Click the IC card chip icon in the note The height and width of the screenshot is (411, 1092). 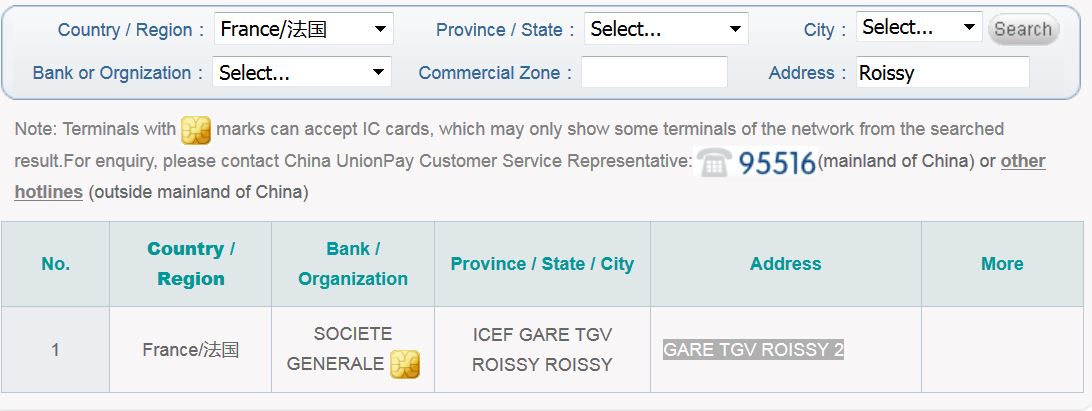point(196,130)
